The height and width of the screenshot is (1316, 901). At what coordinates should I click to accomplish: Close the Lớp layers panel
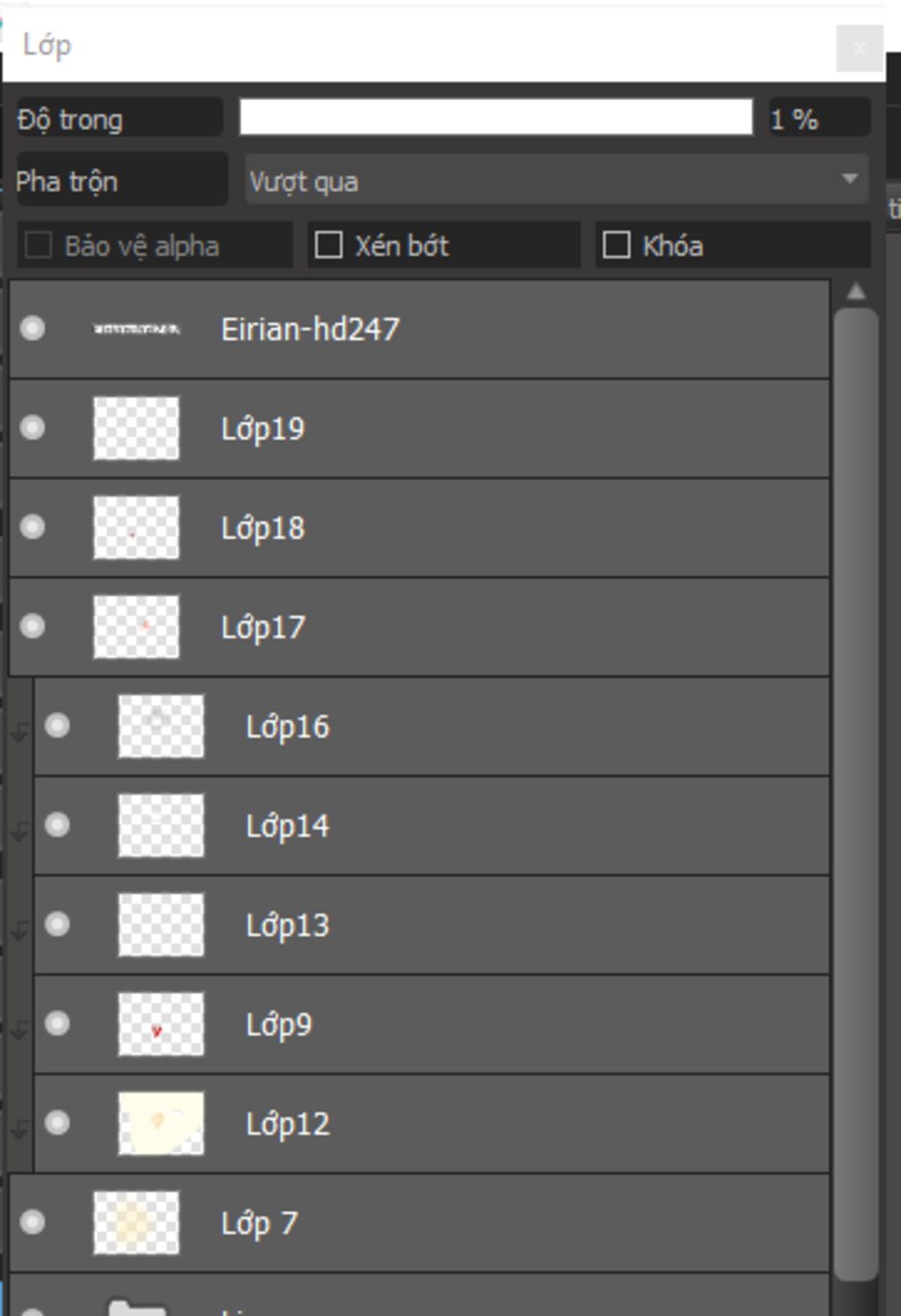[x=860, y=48]
